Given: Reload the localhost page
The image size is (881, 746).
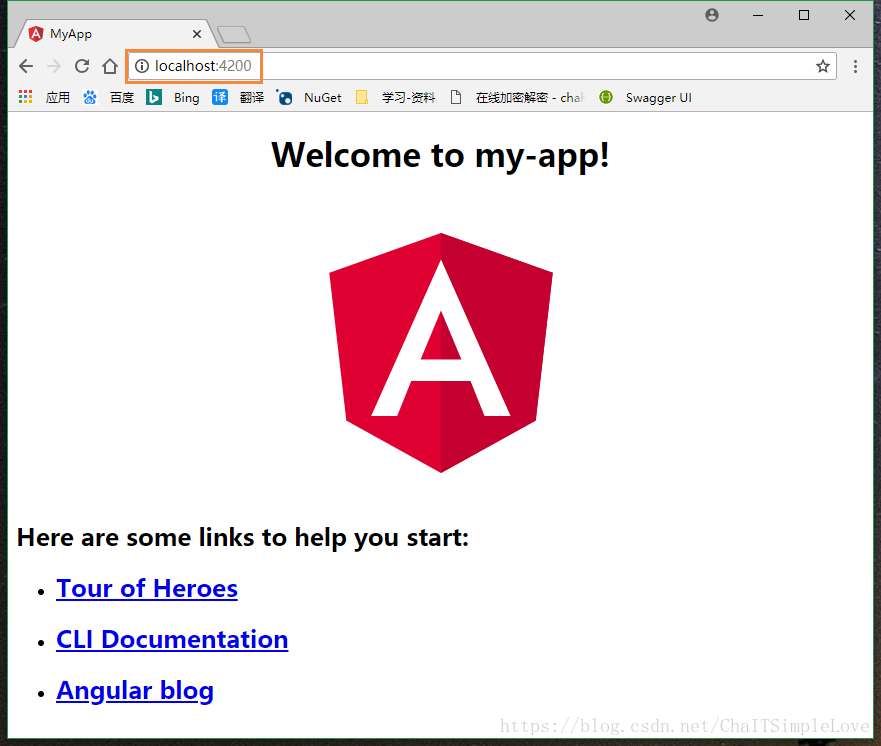Looking at the screenshot, I should click(82, 66).
